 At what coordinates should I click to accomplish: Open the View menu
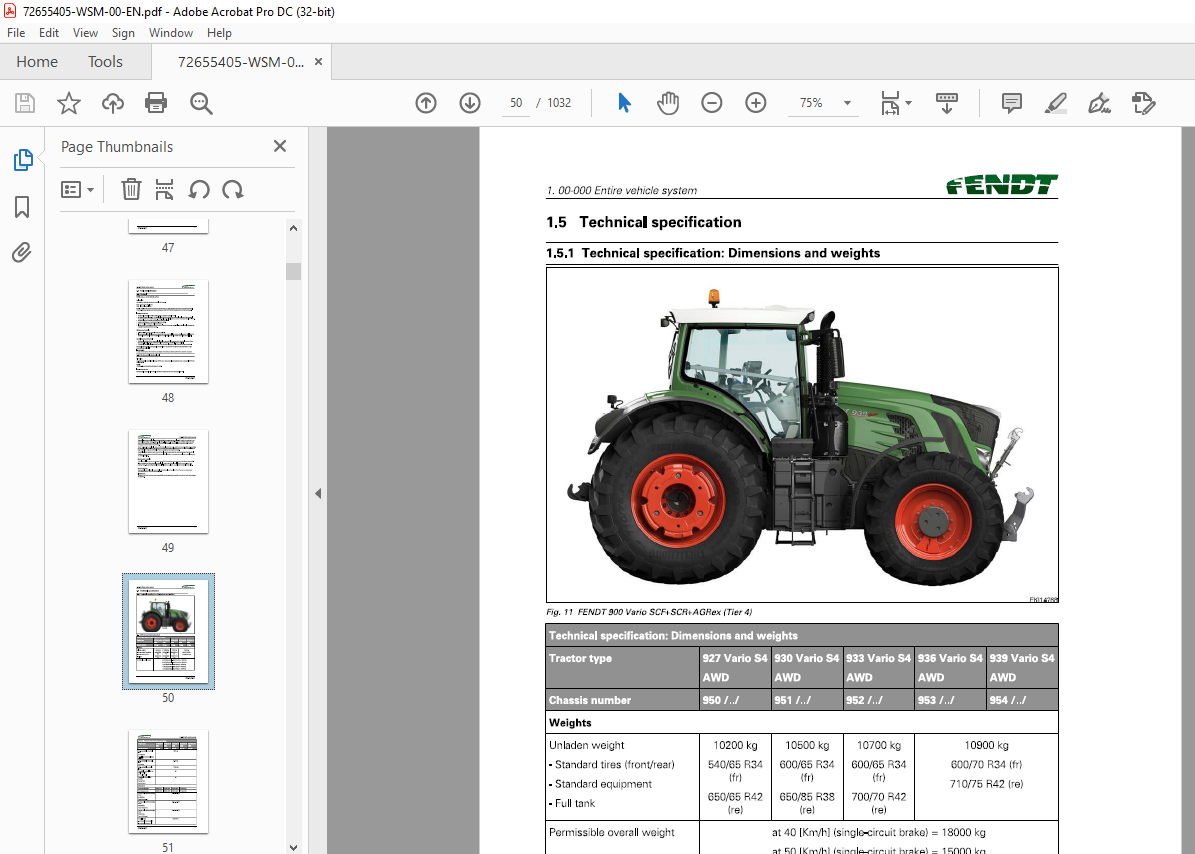coord(85,33)
